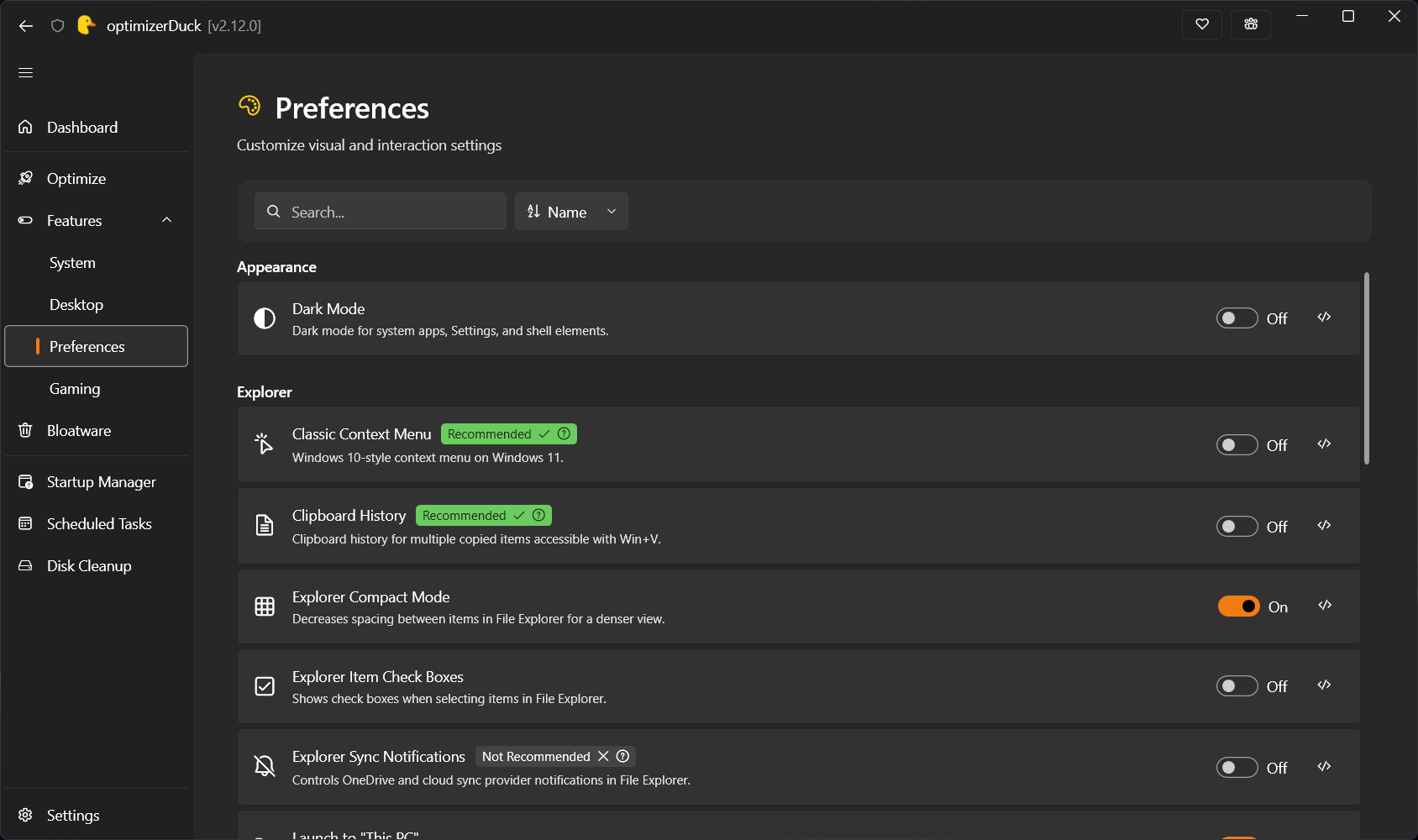Open the Disk Cleanup page
This screenshot has width=1418, height=840.
pyautogui.click(x=96, y=566)
